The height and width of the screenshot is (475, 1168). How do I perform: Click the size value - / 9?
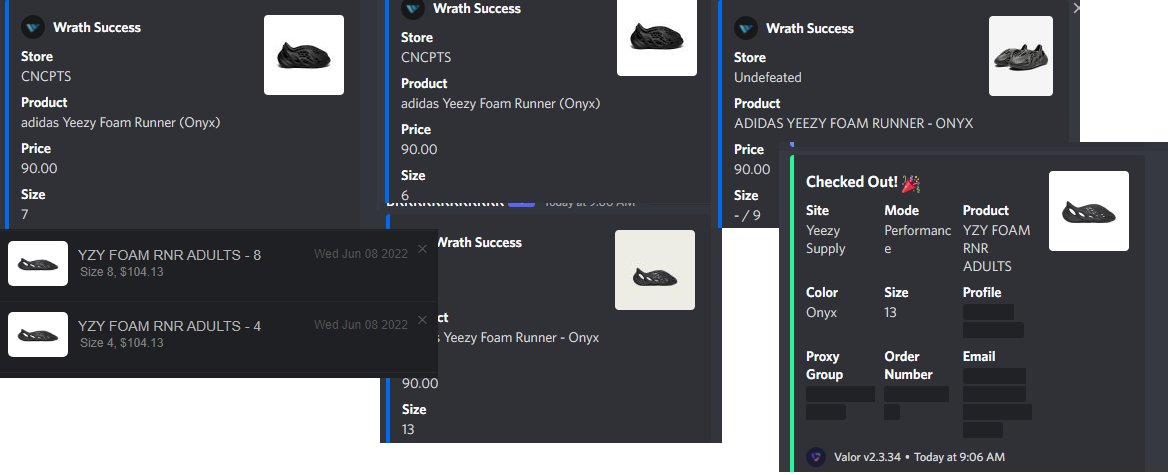pyautogui.click(x=747, y=216)
